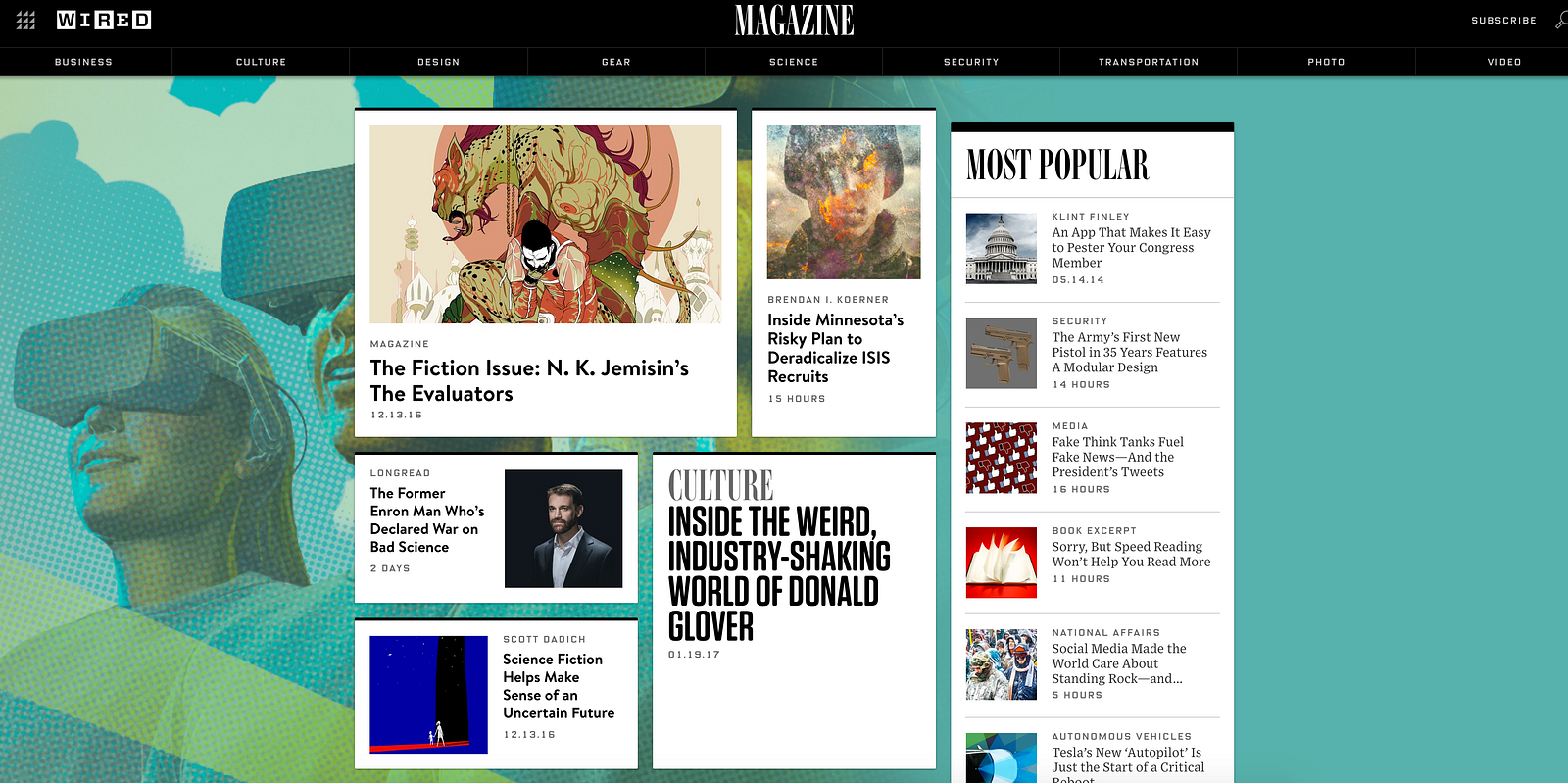Click the Capitol building thumbnail
This screenshot has width=1568, height=783.
pos(1002,249)
